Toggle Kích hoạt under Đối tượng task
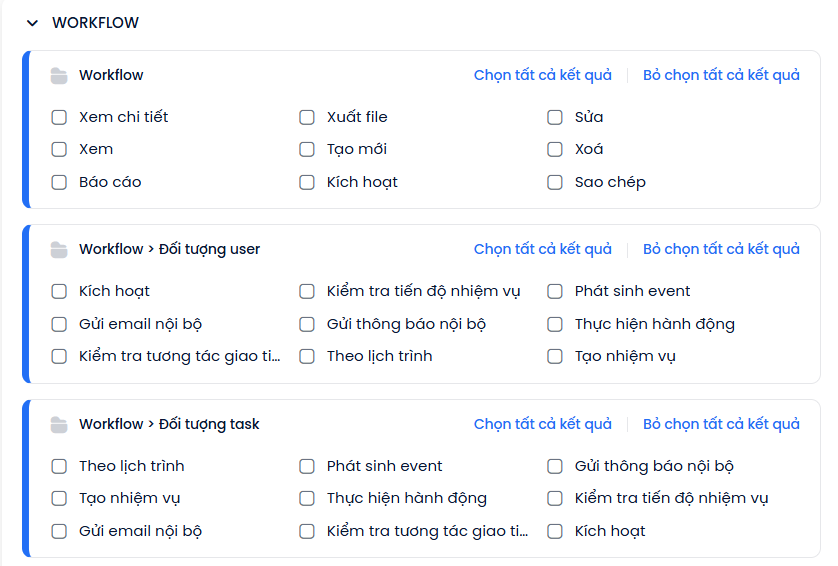838x566 pixels. [x=555, y=532]
